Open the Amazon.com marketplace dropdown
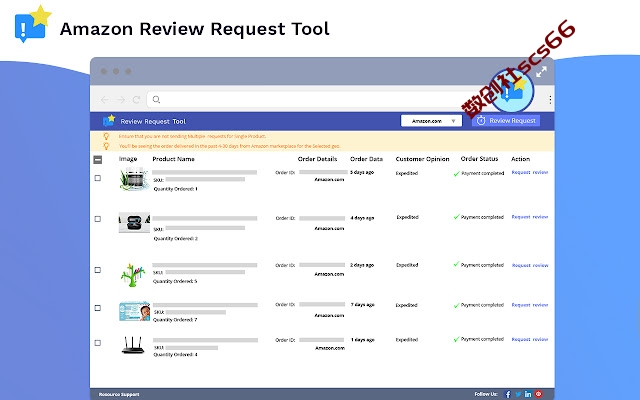 click(431, 121)
